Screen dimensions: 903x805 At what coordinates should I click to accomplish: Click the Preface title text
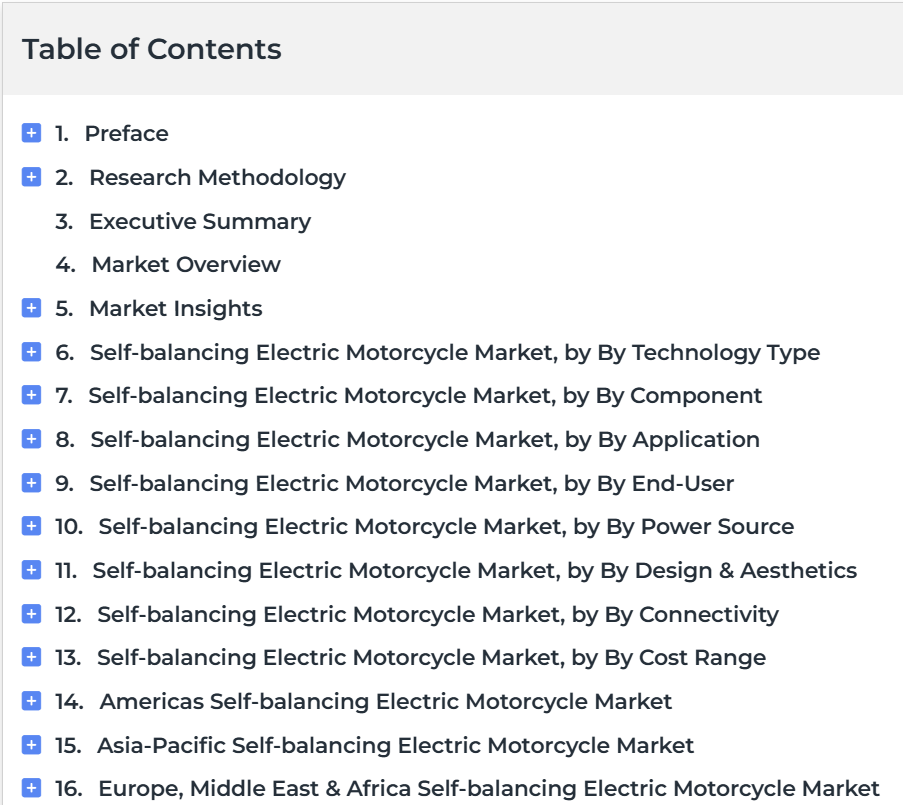127,134
